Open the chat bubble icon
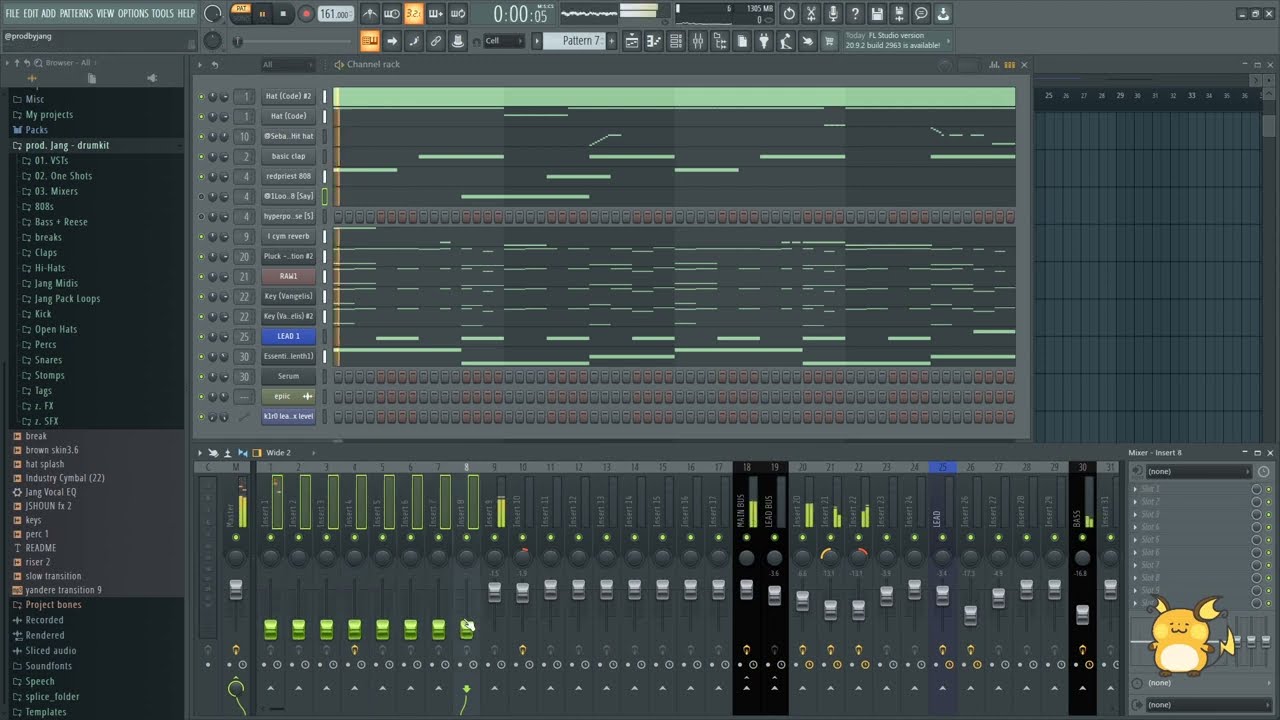The width and height of the screenshot is (1280, 720). [x=921, y=14]
